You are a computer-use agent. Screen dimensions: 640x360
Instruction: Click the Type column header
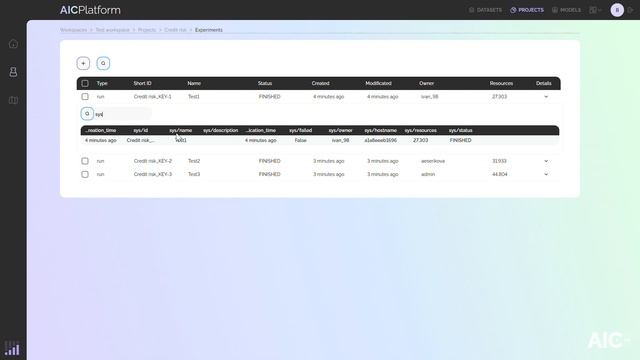pos(102,83)
